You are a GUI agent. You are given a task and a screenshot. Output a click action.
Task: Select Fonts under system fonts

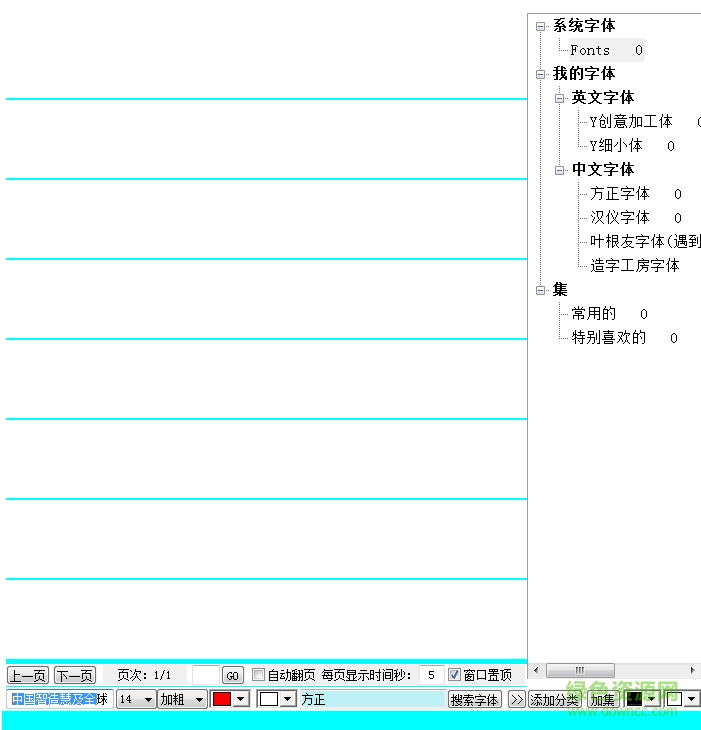tap(590, 50)
